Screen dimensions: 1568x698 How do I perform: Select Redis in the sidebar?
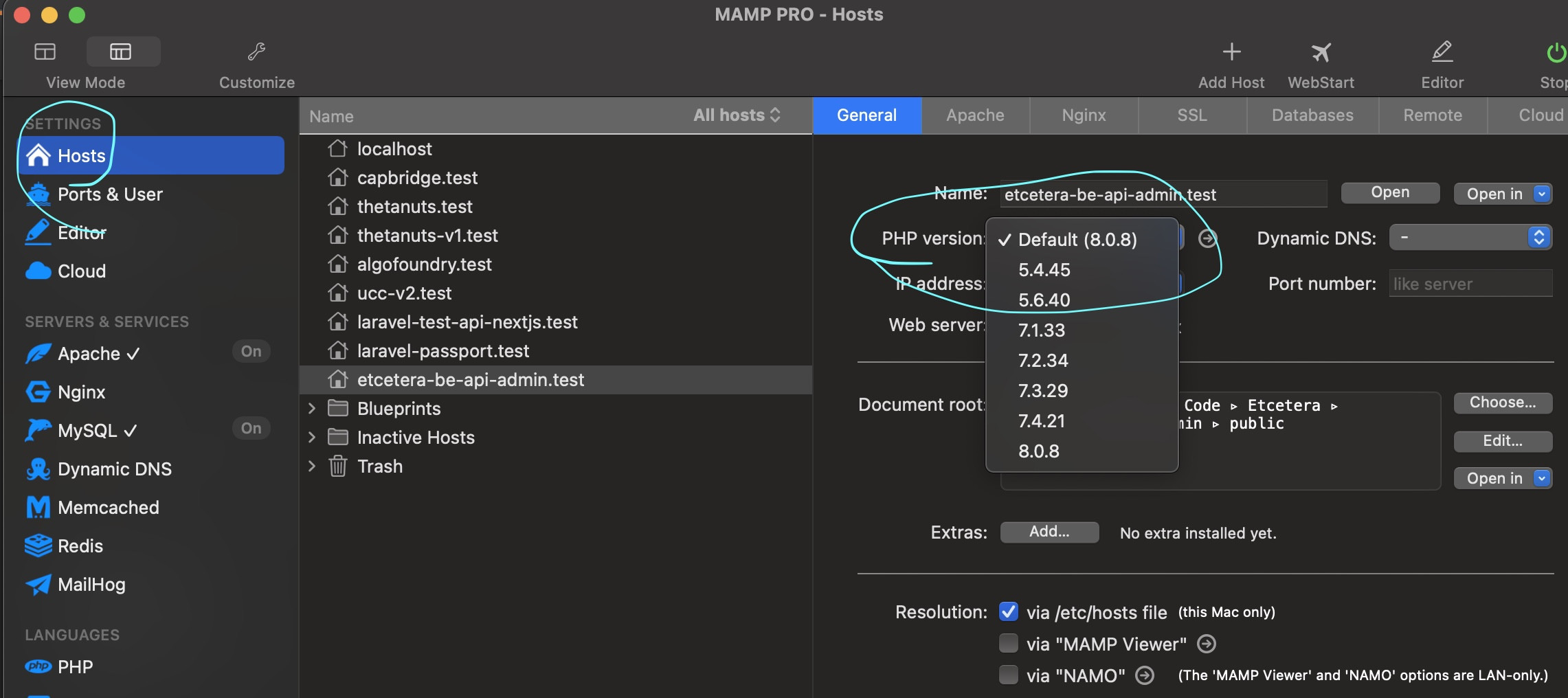point(80,546)
